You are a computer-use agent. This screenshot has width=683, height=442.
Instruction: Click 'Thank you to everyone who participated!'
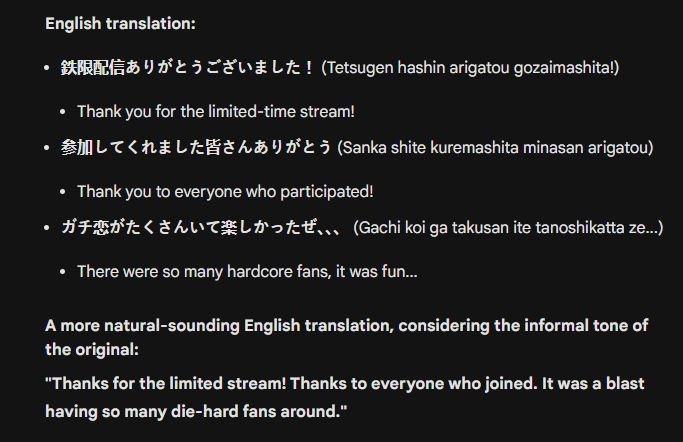click(225, 192)
